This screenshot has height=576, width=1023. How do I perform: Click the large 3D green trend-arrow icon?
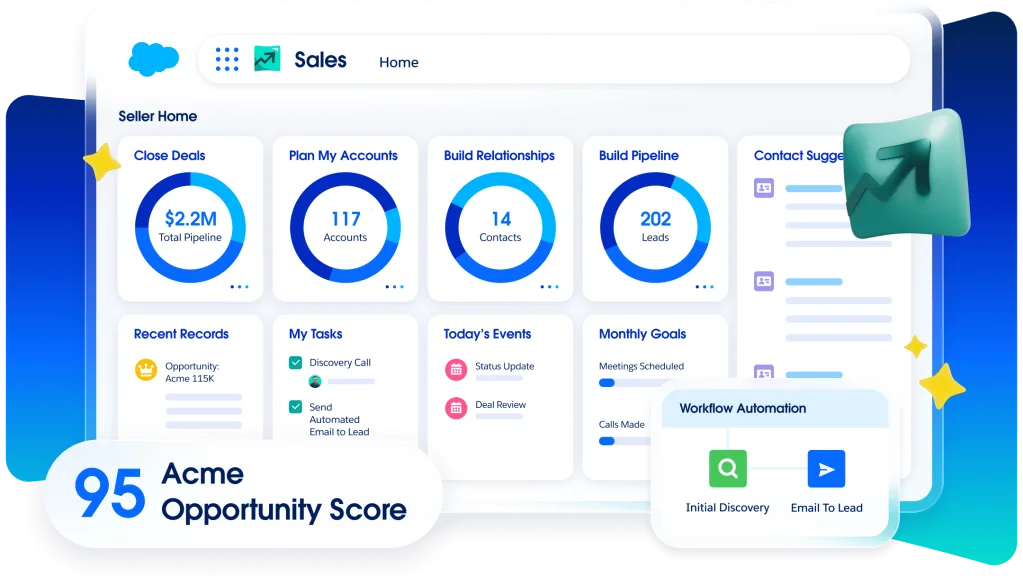[907, 174]
